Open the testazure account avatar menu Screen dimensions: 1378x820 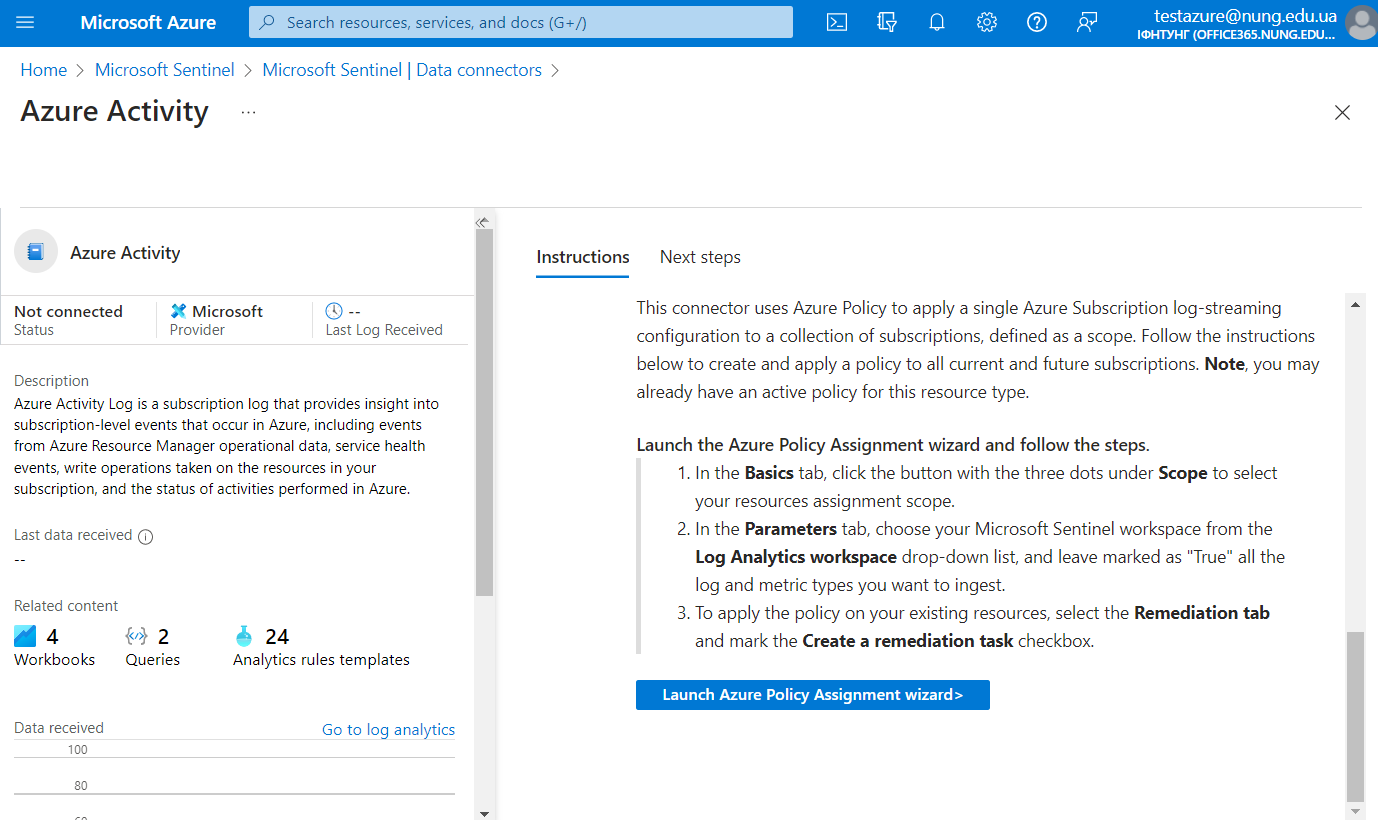pyautogui.click(x=1361, y=22)
